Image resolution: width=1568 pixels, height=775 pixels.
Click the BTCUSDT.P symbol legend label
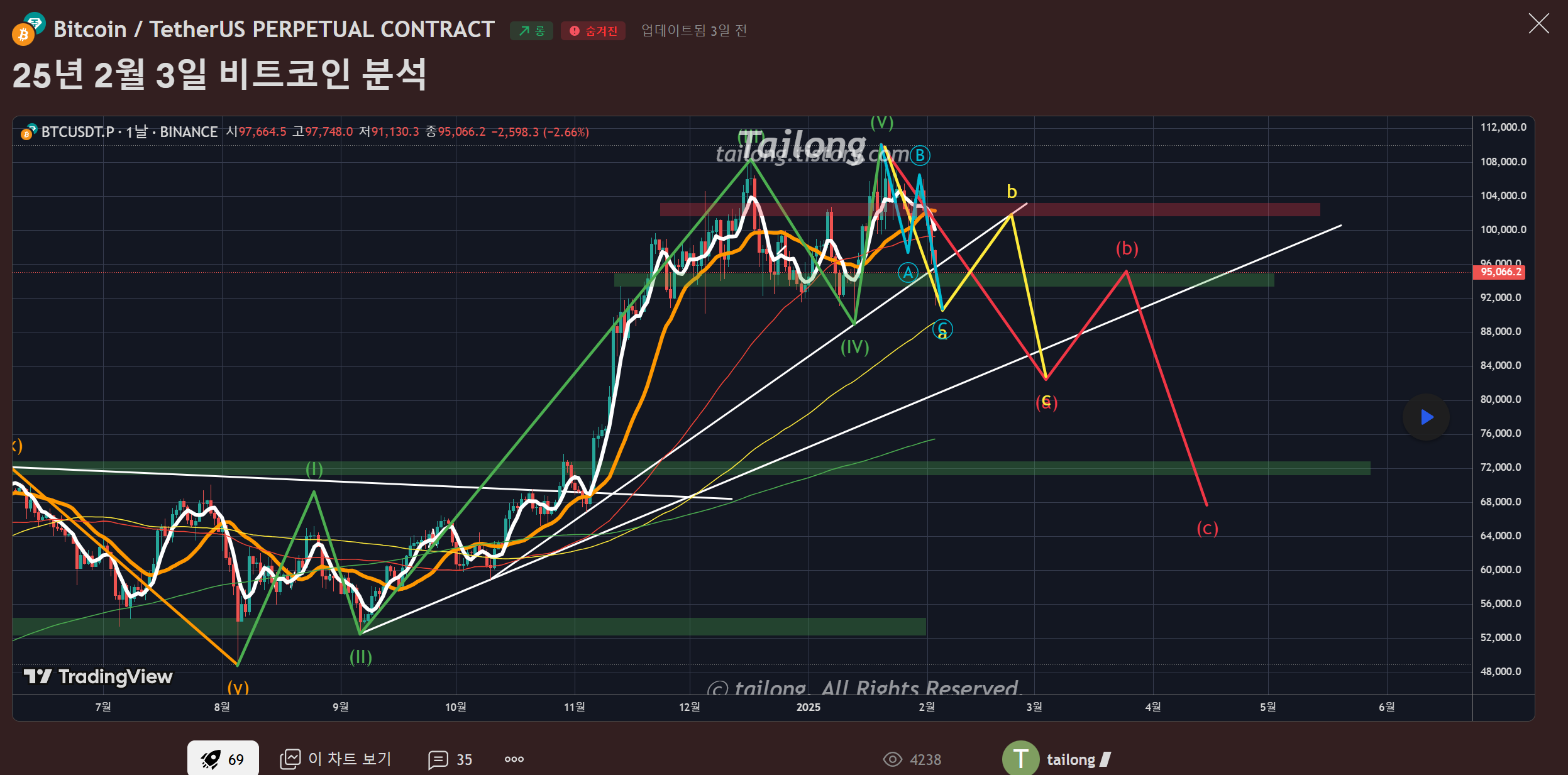point(77,132)
